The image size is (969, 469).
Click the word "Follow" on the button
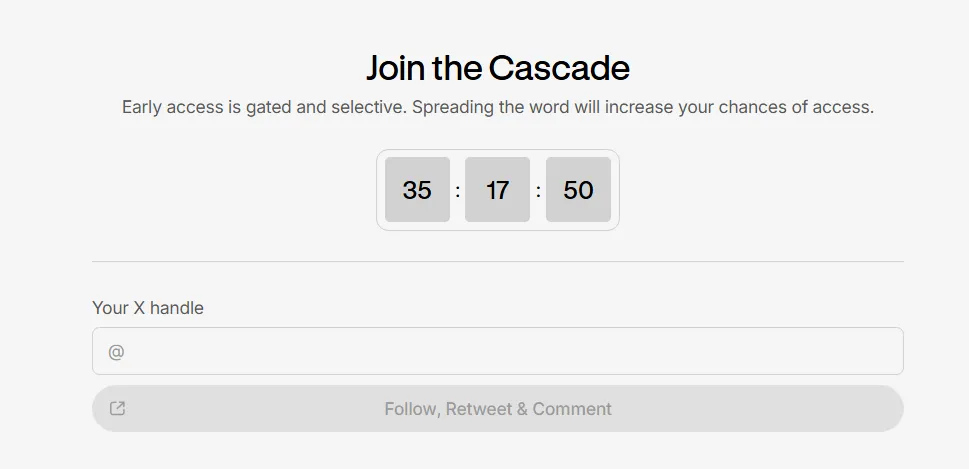coord(410,409)
